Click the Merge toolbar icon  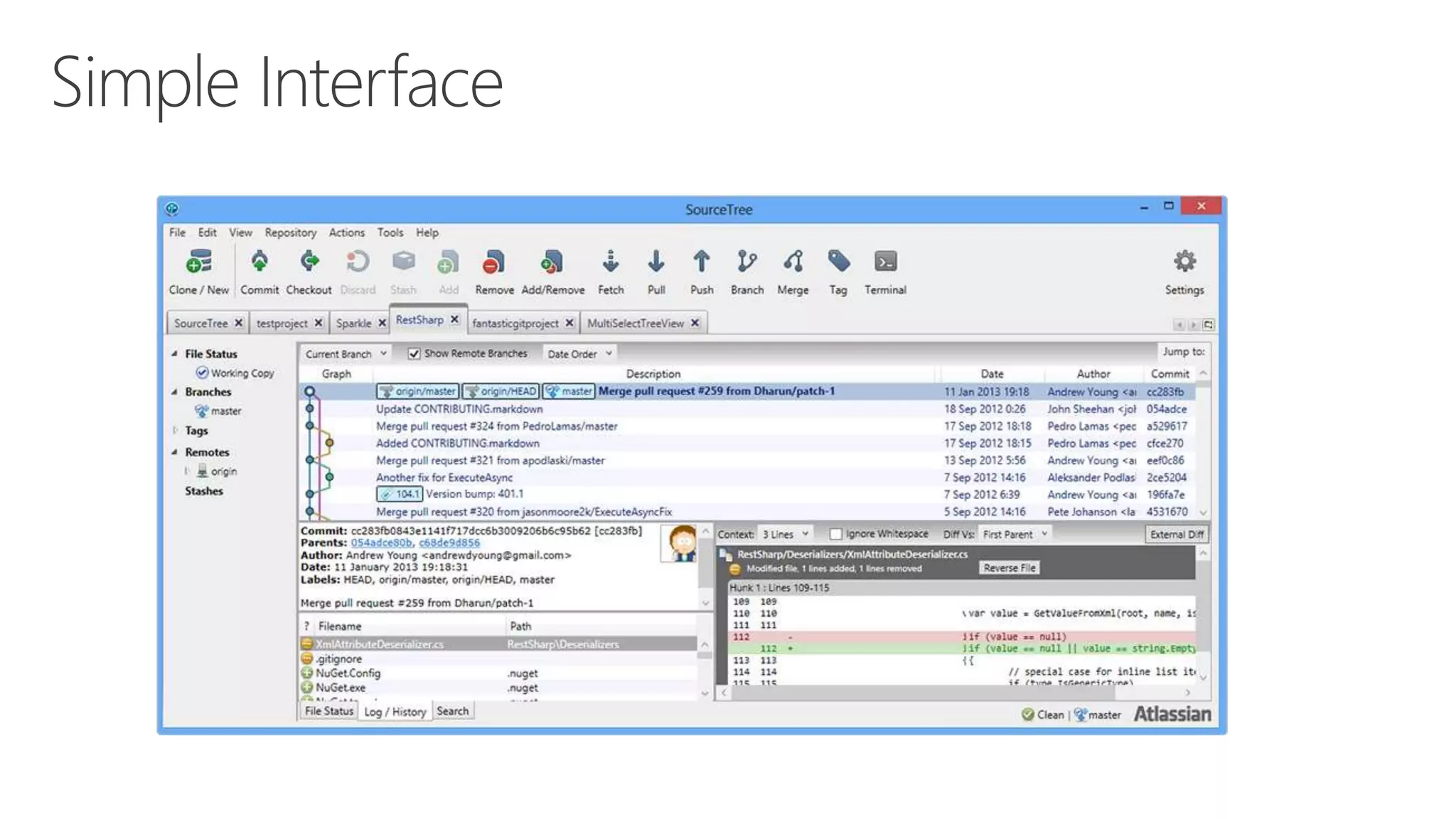(x=793, y=262)
